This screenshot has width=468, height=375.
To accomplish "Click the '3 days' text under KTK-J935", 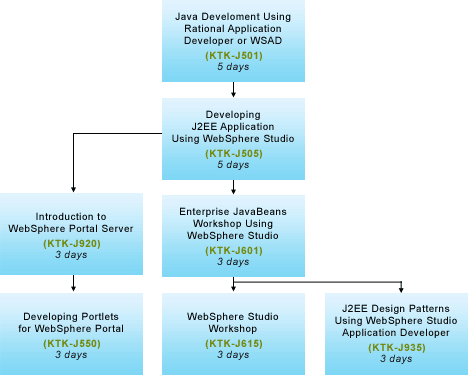I will point(396,359).
